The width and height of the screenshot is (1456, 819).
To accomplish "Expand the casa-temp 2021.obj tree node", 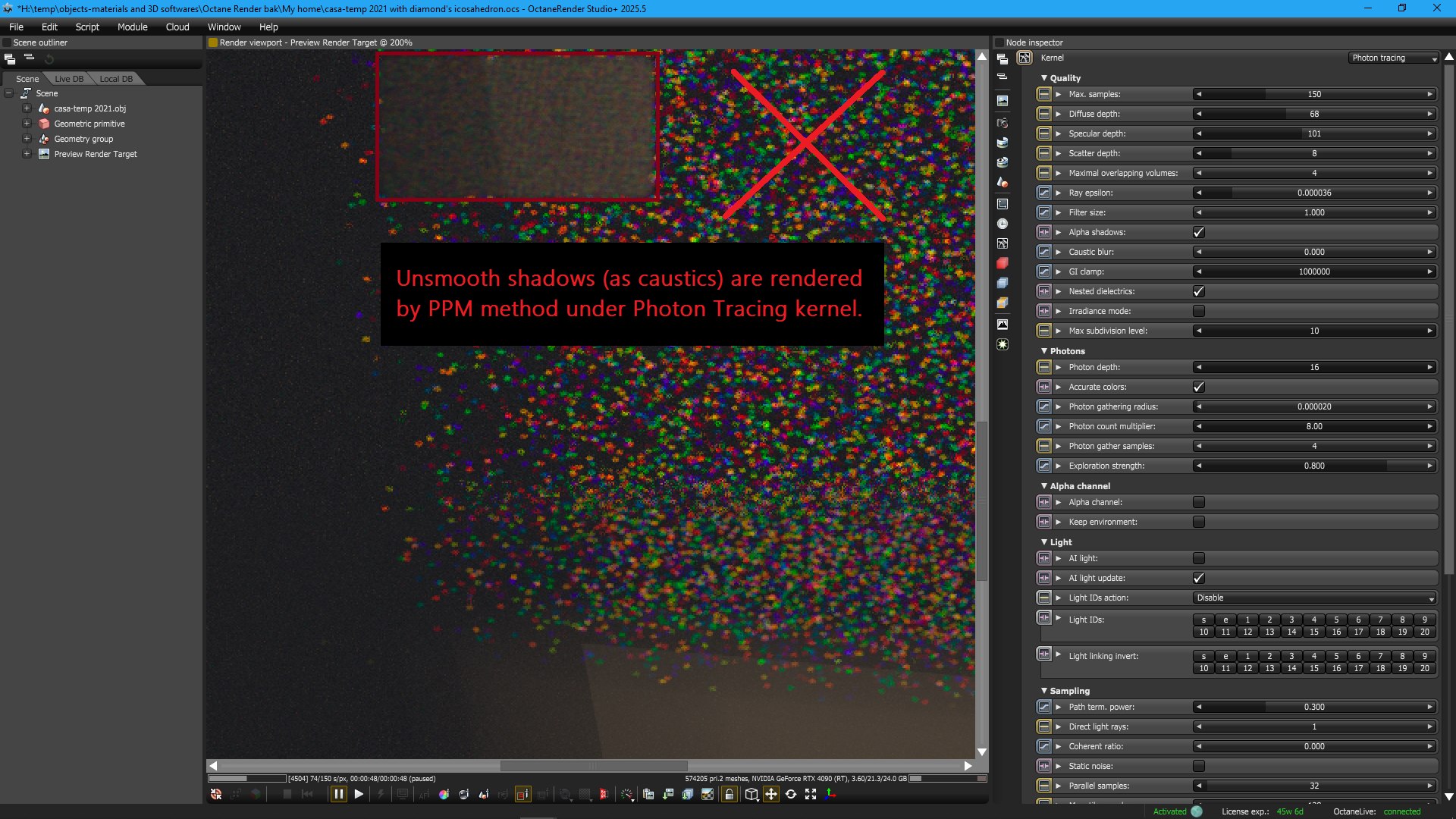I will pos(27,108).
